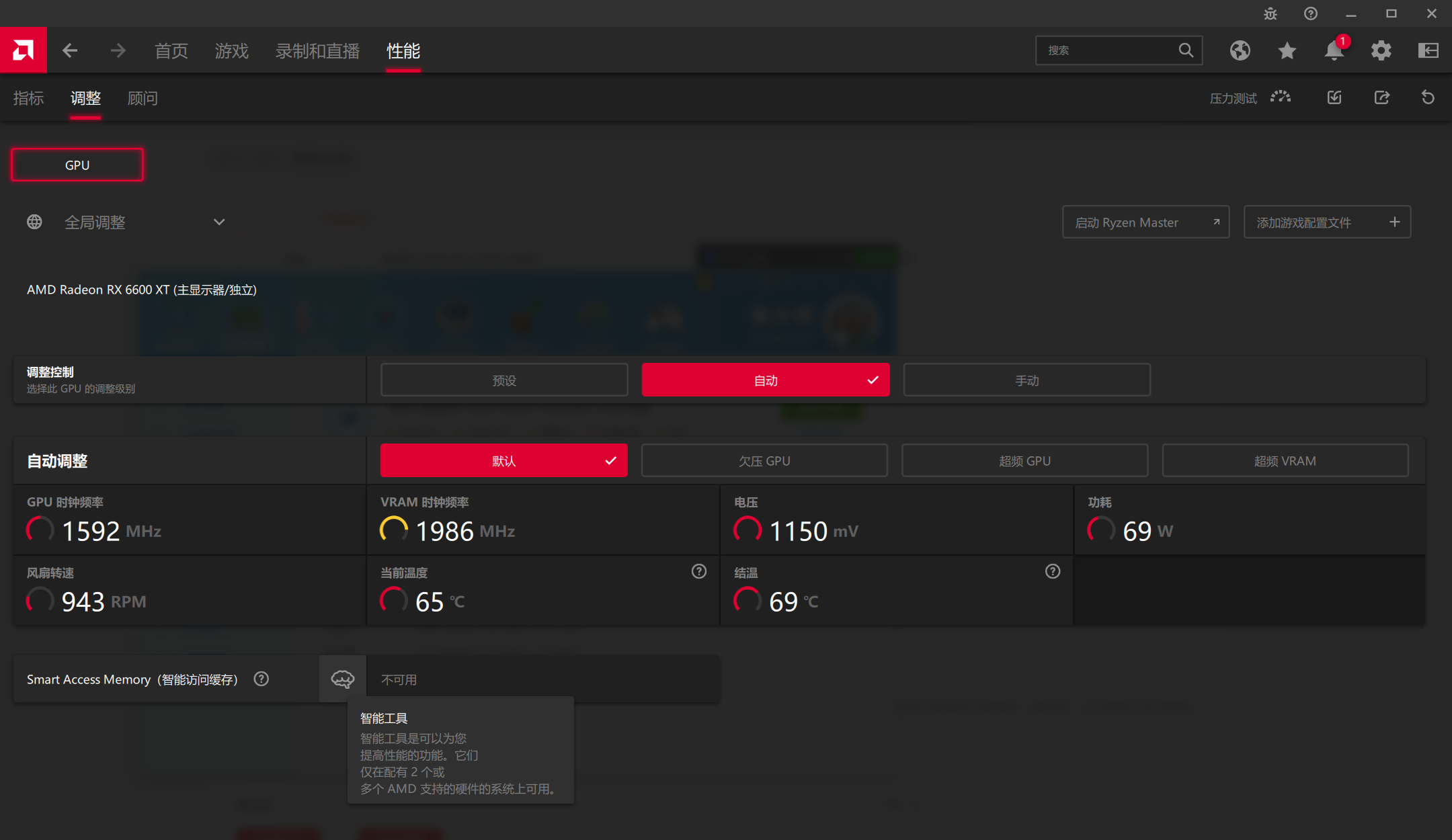This screenshot has width=1452, height=840.
Task: Select 默认 auto tuning option
Action: coord(504,460)
